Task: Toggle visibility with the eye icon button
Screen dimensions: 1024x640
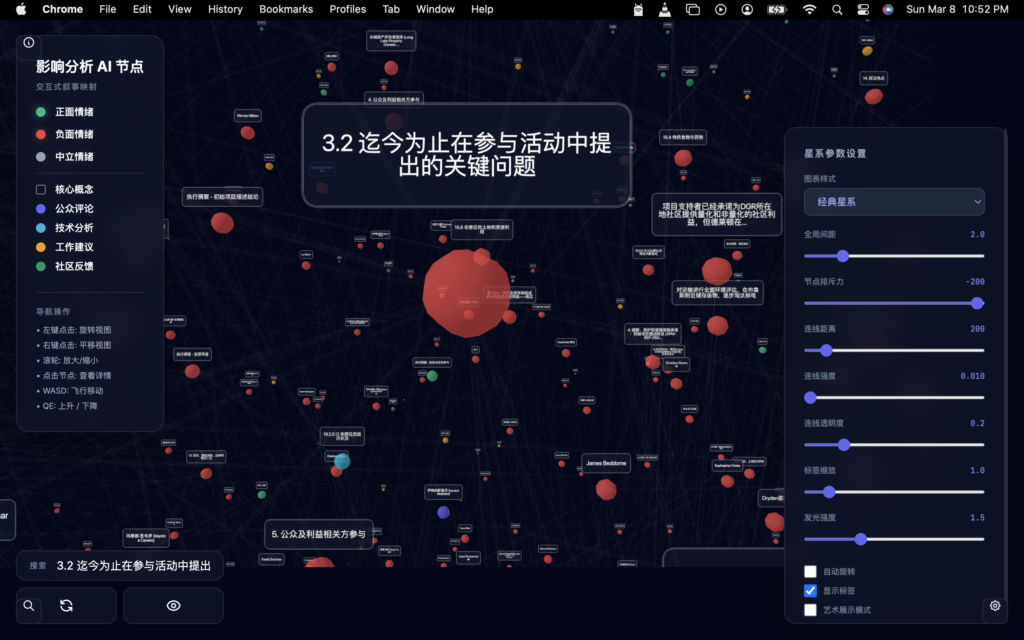Action: click(x=173, y=606)
